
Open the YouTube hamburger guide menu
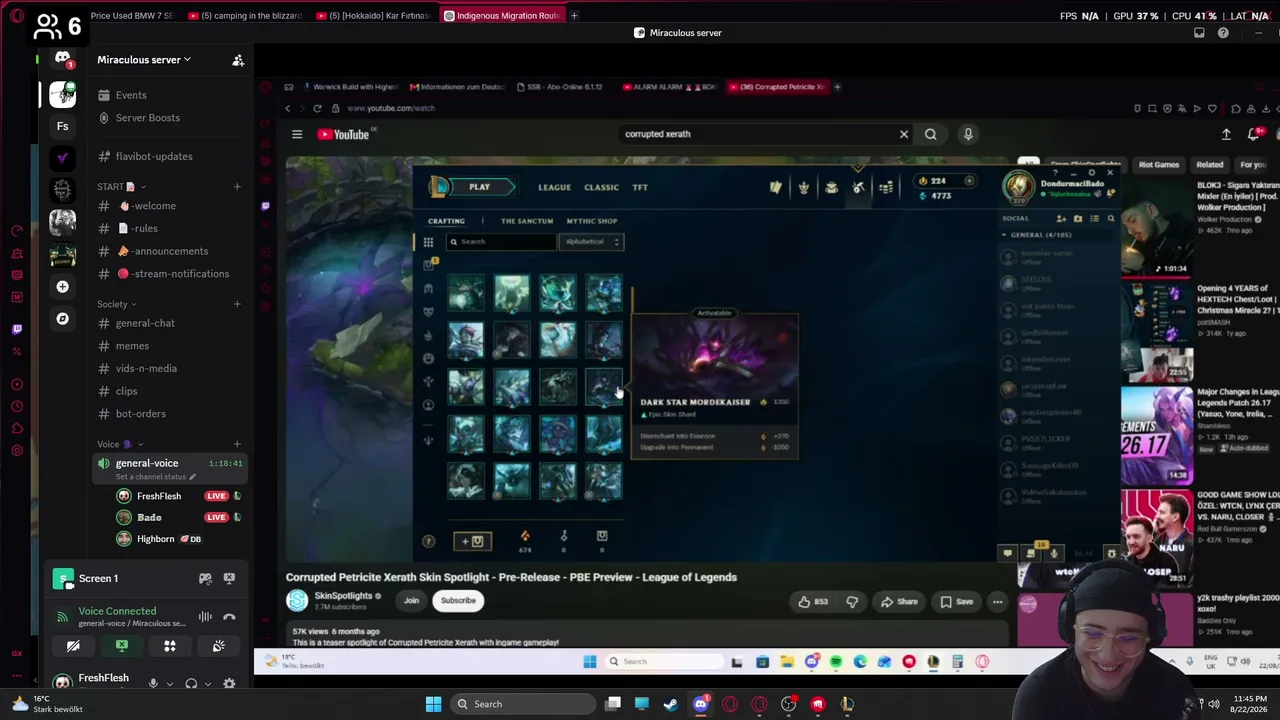(x=297, y=134)
